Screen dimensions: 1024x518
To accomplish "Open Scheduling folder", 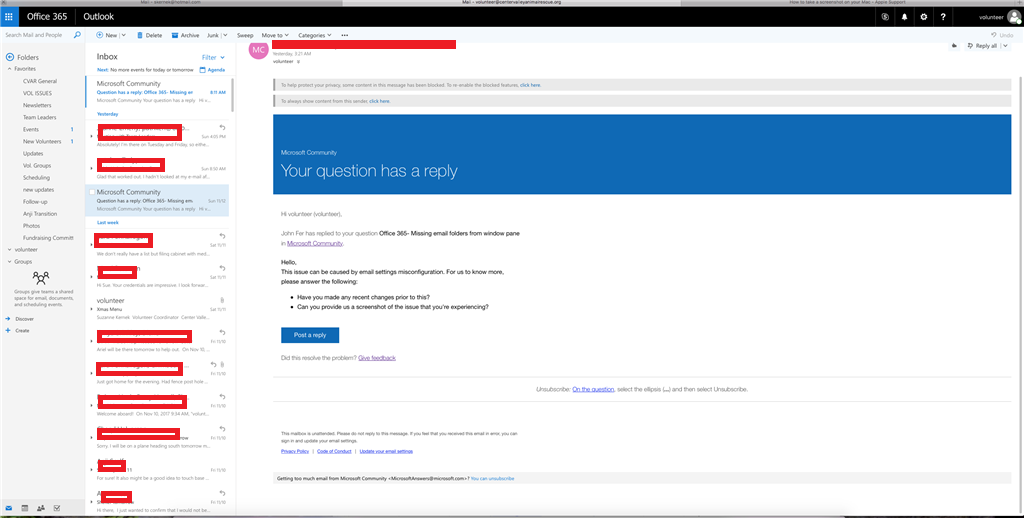I will click(36, 178).
